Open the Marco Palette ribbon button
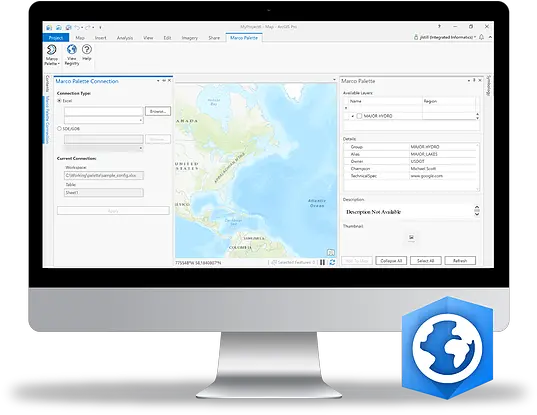 52,55
